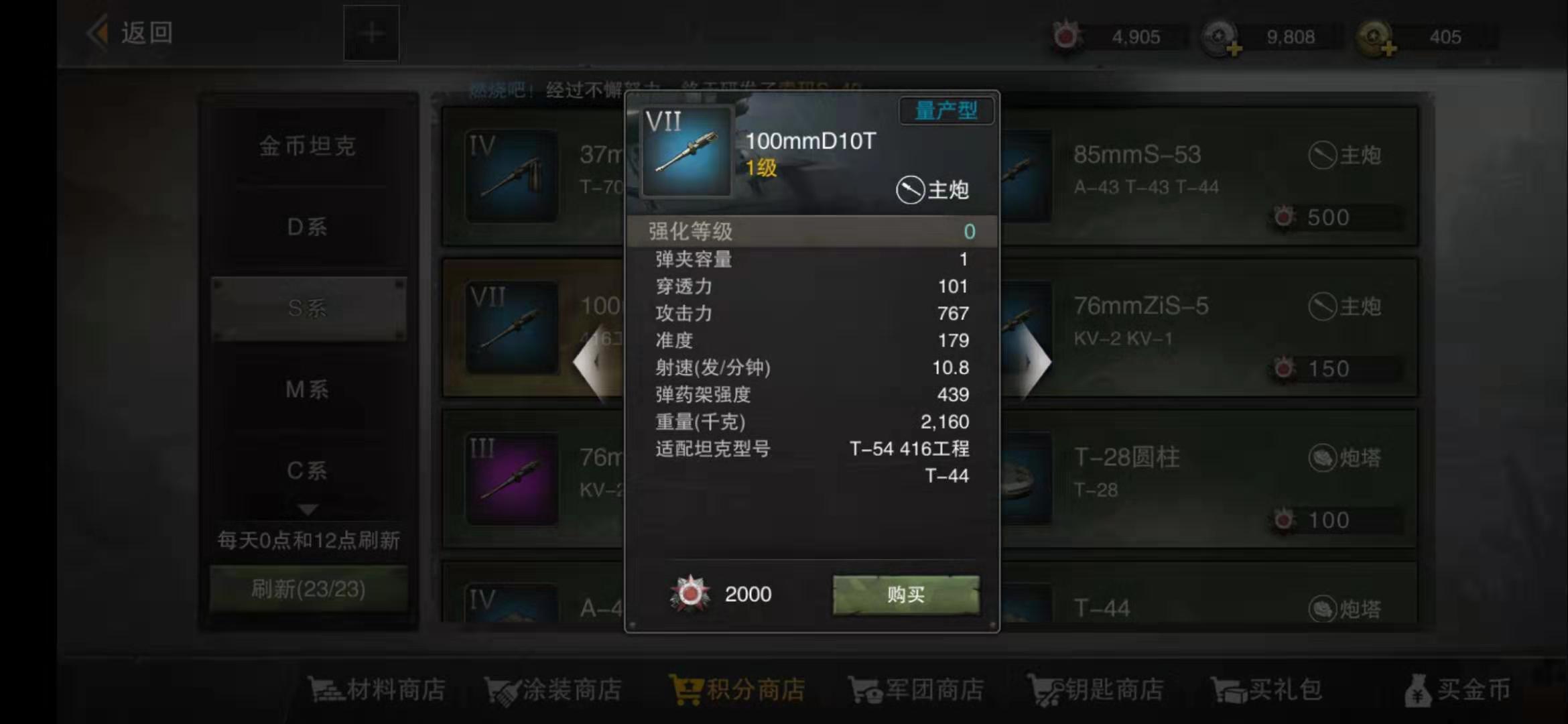
Task: Click the add plus box in the top bar
Action: [371, 33]
